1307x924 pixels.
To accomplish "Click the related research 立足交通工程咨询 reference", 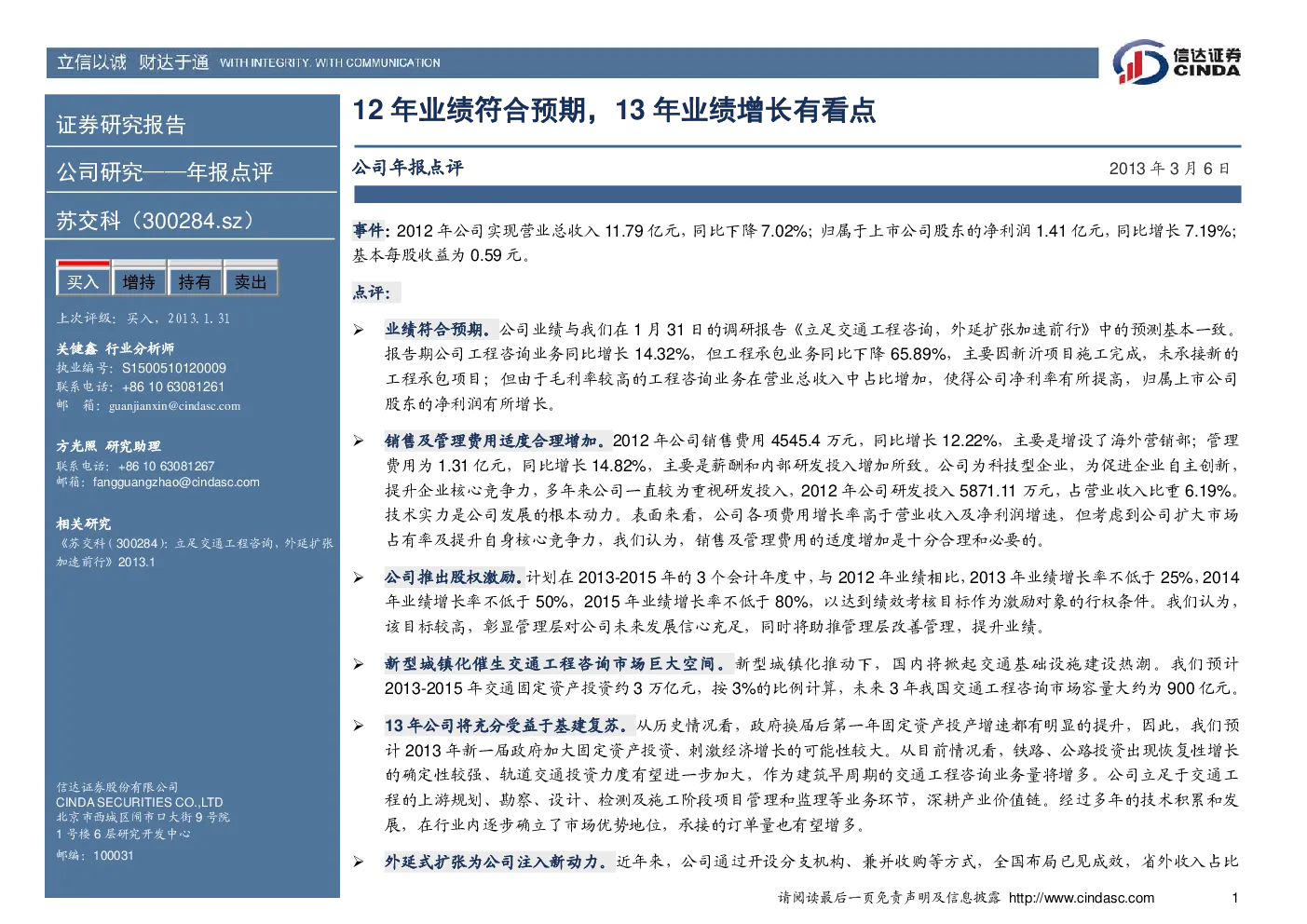I will 195,552.
